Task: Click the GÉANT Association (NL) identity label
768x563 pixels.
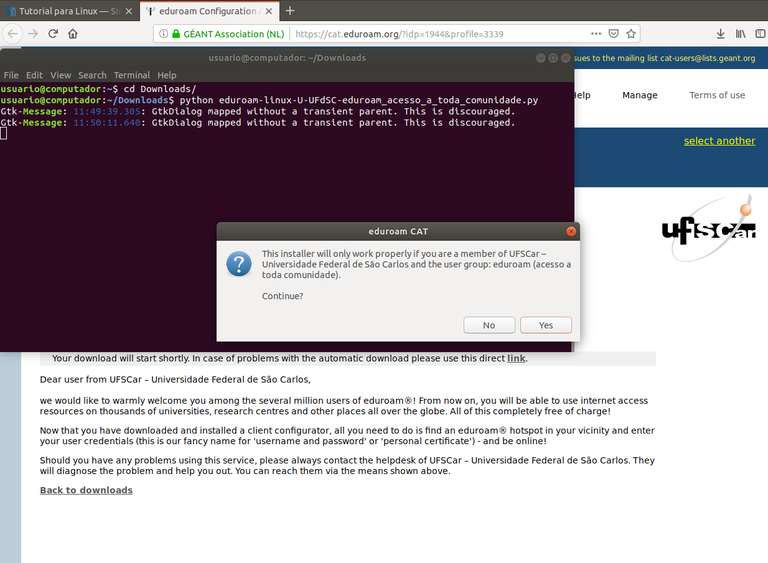Action: [x=234, y=34]
